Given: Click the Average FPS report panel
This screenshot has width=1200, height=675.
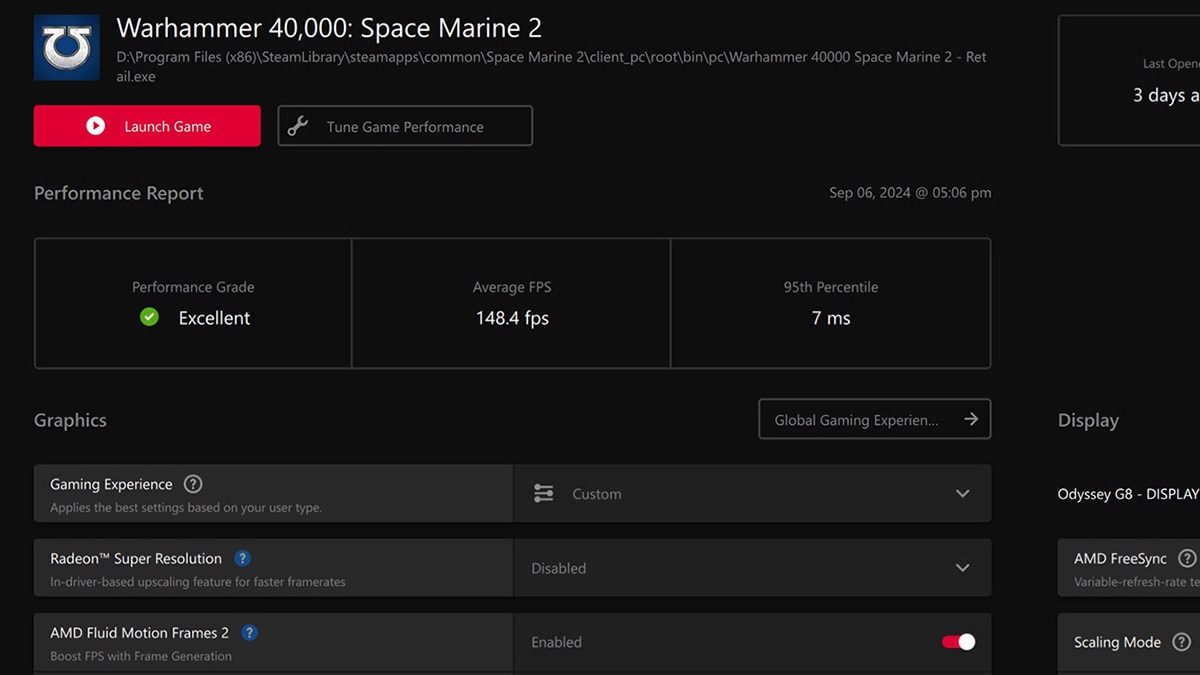Looking at the screenshot, I should 511,303.
